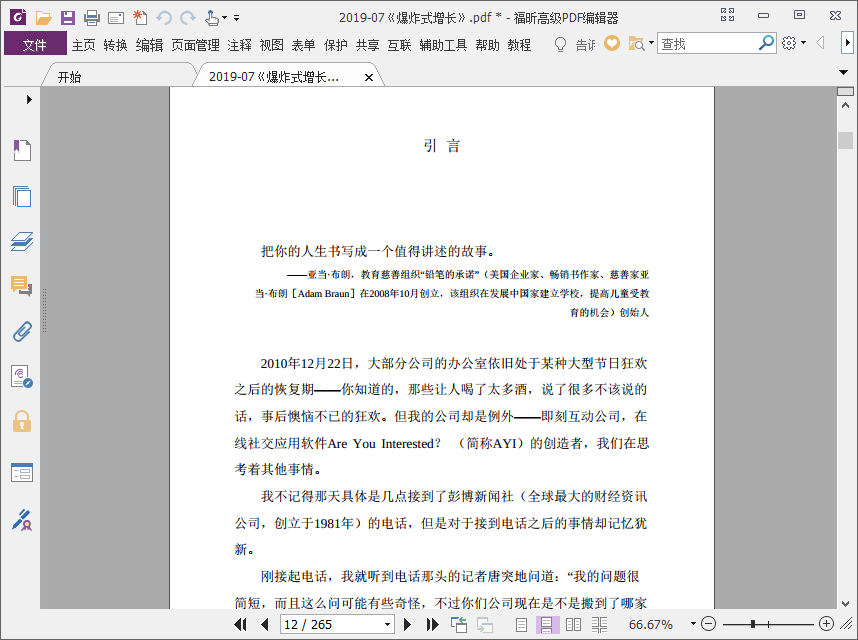Open the quick access toolbar customize arrow

point(236,18)
